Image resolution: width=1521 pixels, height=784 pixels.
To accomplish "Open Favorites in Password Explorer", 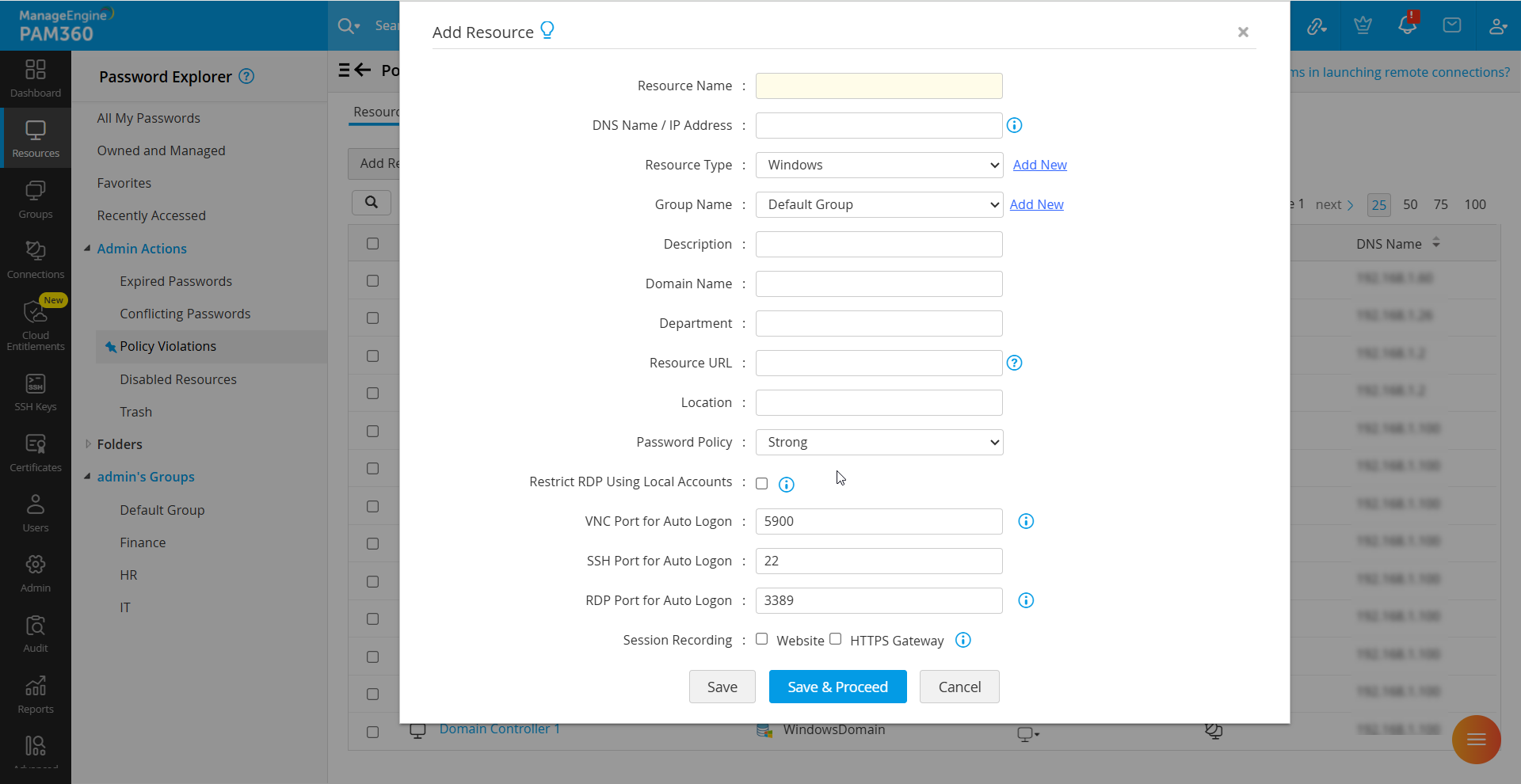I will pyautogui.click(x=124, y=183).
